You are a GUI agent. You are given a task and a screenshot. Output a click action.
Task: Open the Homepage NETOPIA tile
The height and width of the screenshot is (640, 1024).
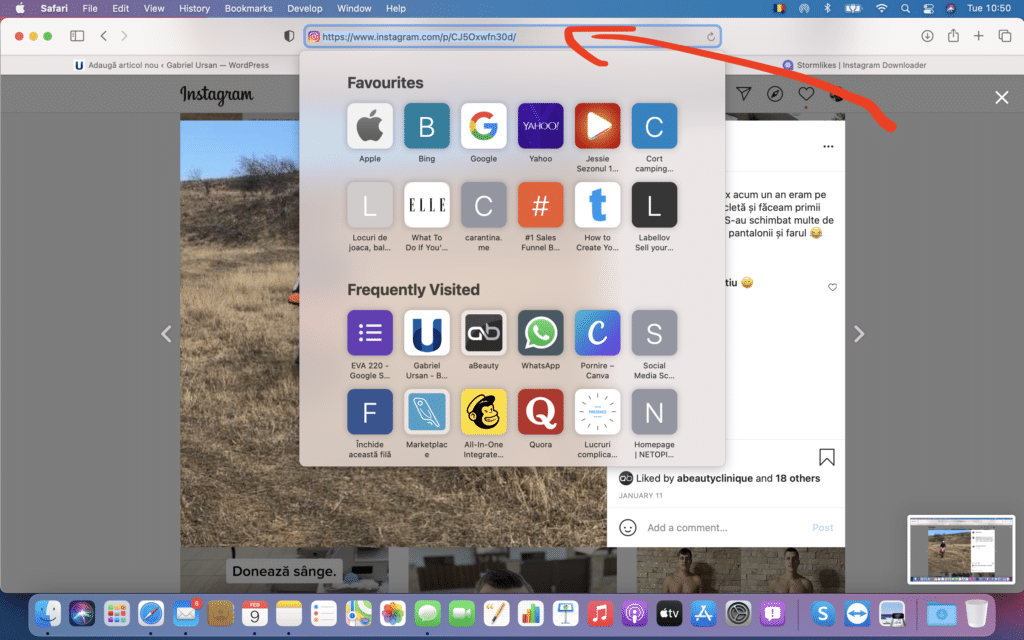pos(654,412)
